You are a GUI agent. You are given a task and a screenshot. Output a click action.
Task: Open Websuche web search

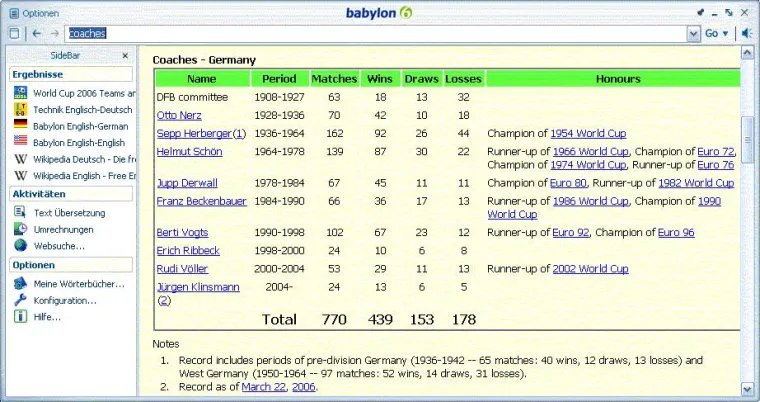pyautogui.click(x=59, y=246)
